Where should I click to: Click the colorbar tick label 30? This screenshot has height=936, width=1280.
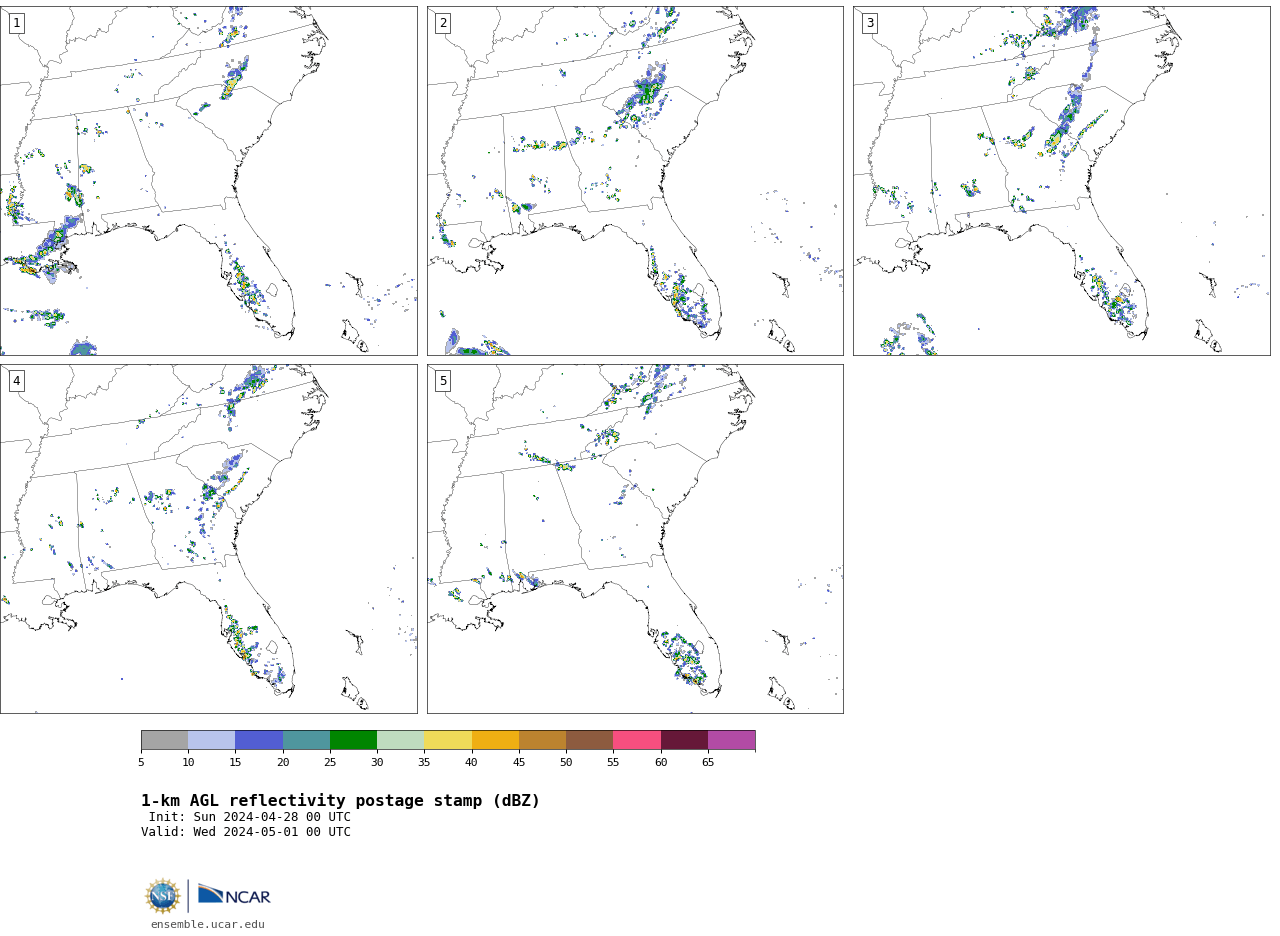(x=377, y=763)
